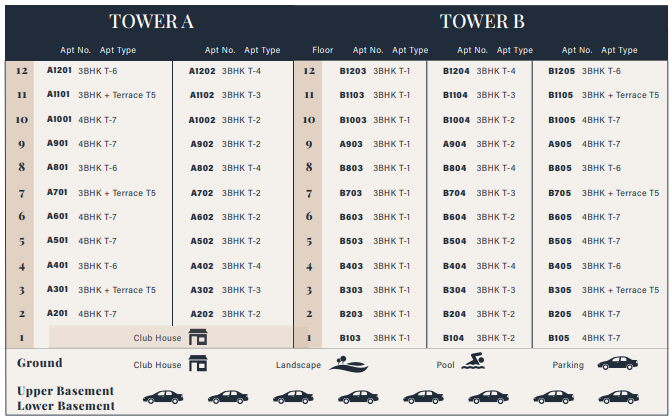Screen dimensions: 672x417
Task: Click the Landscape island icon
Action: click(x=348, y=364)
